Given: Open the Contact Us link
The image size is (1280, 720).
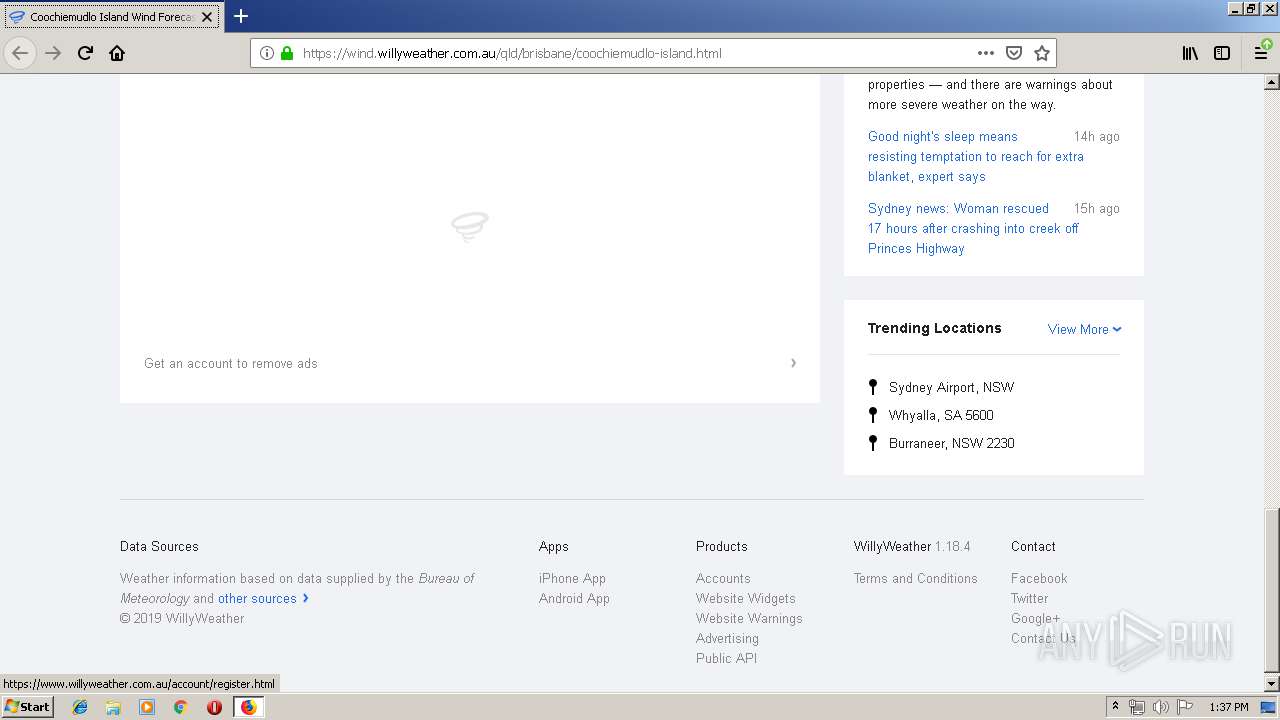Looking at the screenshot, I should coord(1043,638).
